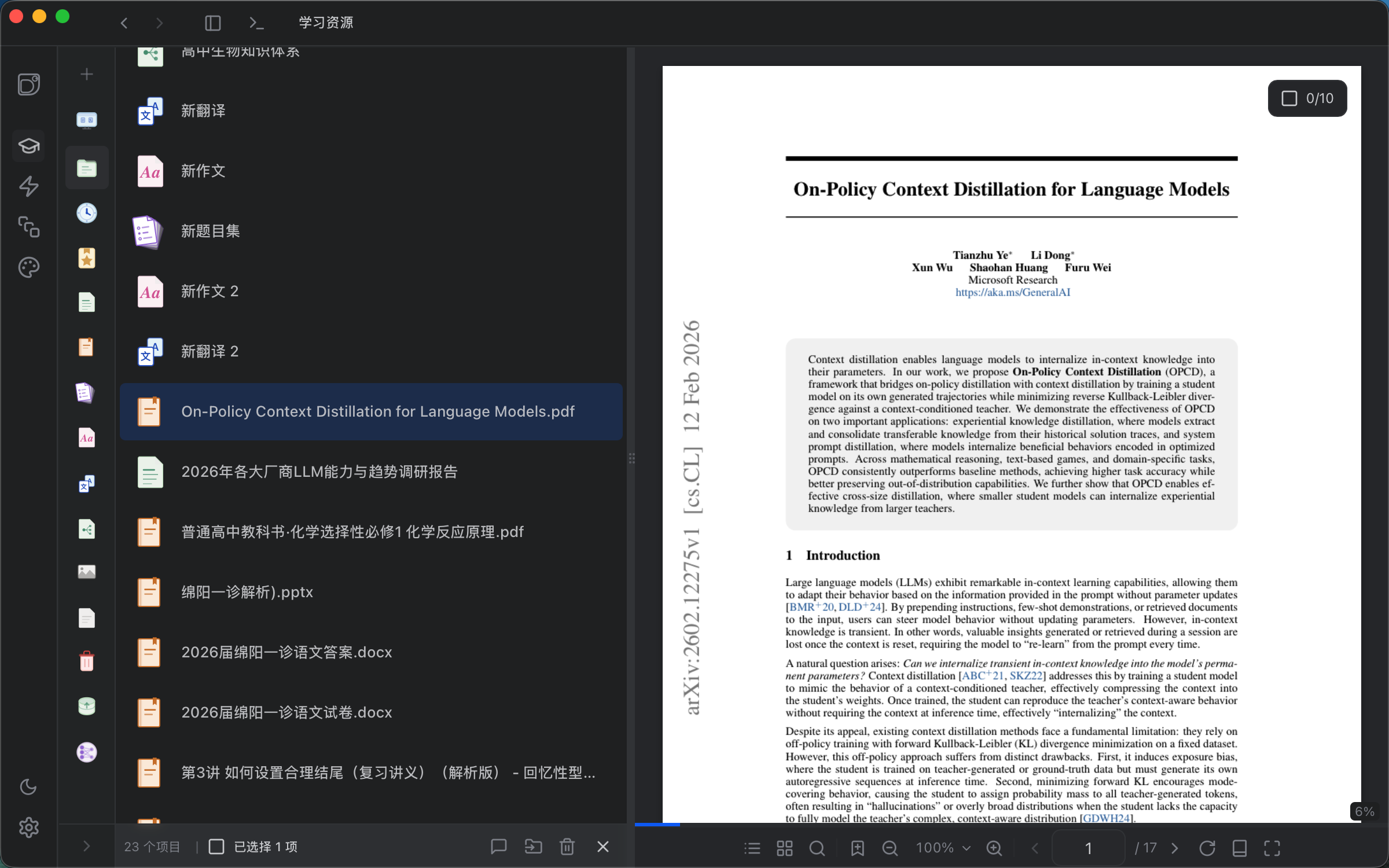Screen dimensions: 1389x868
Task: Toggle dark mode moon icon
Action: [28, 787]
